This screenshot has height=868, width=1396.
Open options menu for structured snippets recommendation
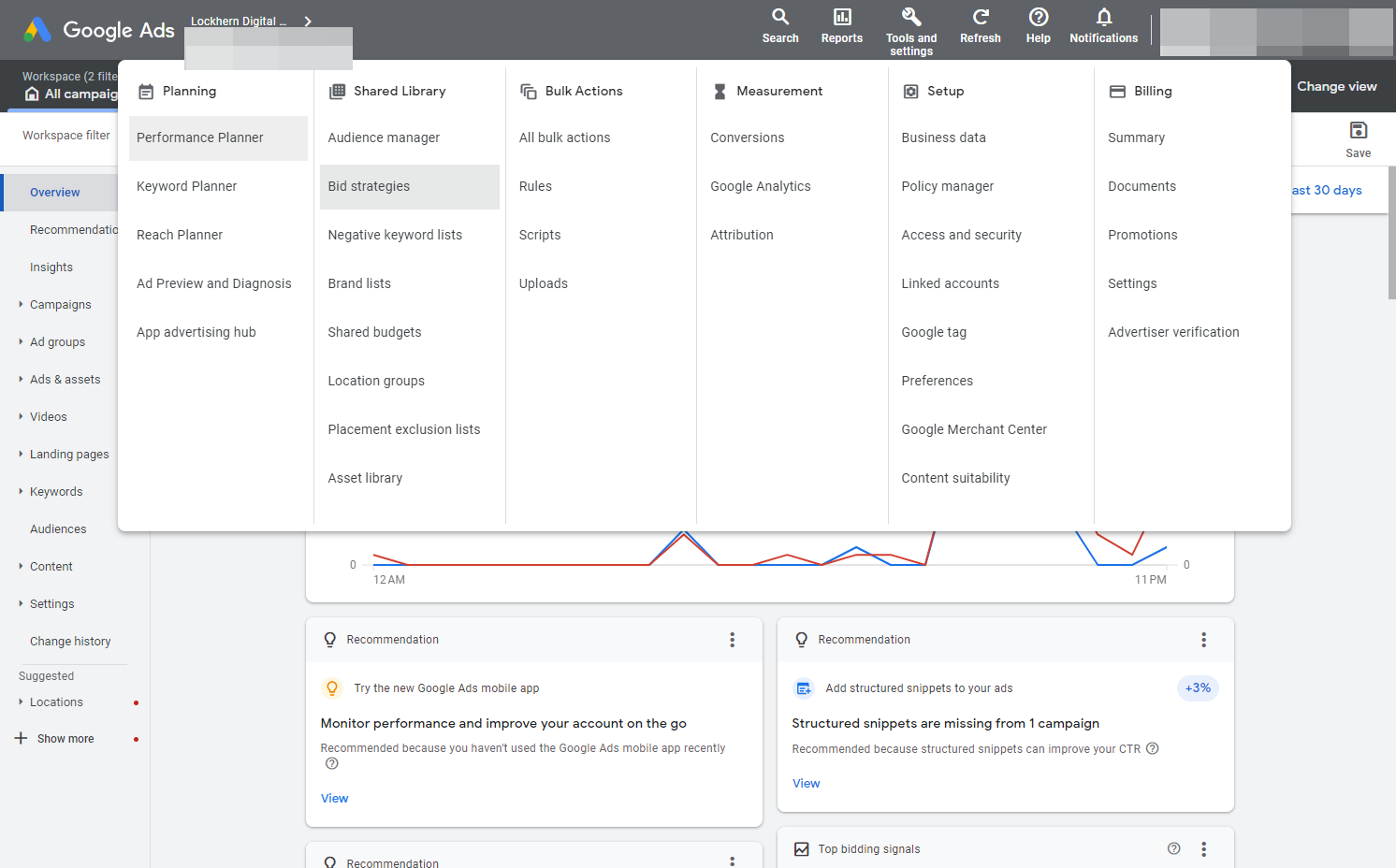tap(1204, 640)
